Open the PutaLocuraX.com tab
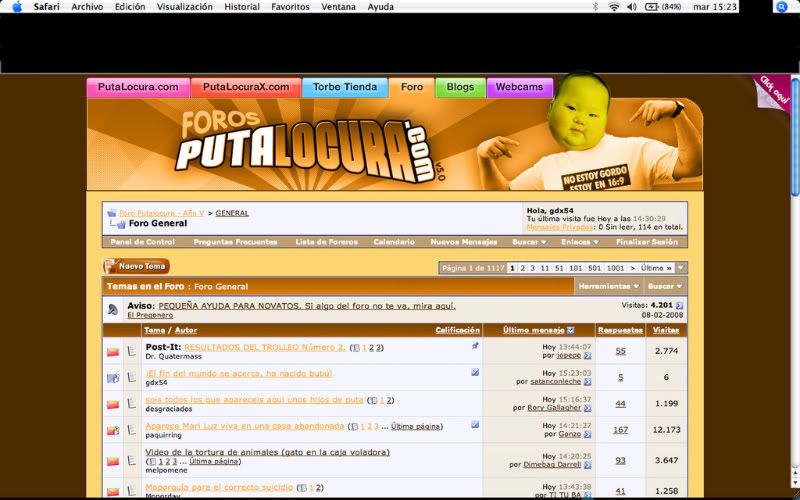 246,87
